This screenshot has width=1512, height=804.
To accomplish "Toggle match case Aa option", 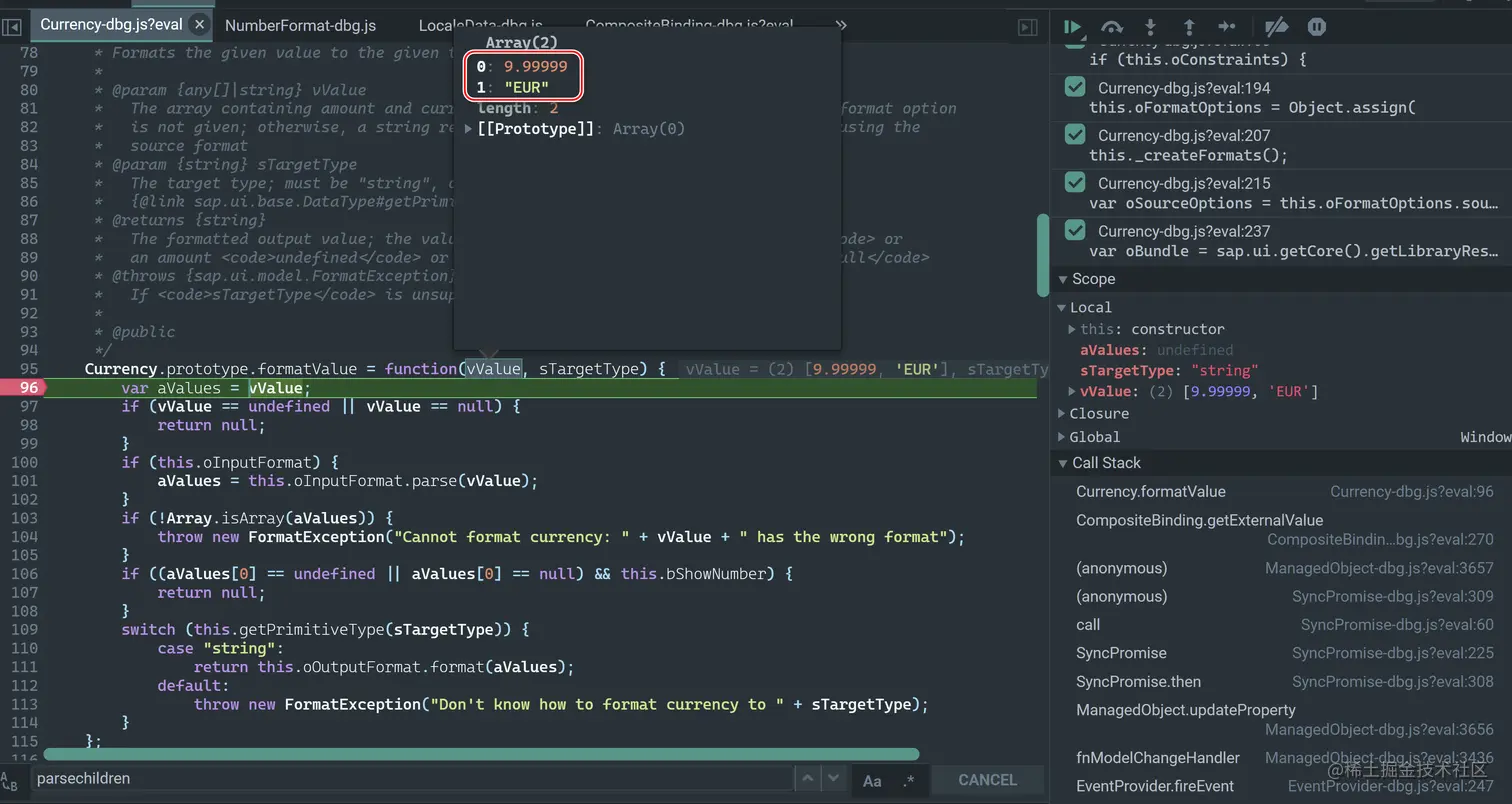I will (872, 781).
